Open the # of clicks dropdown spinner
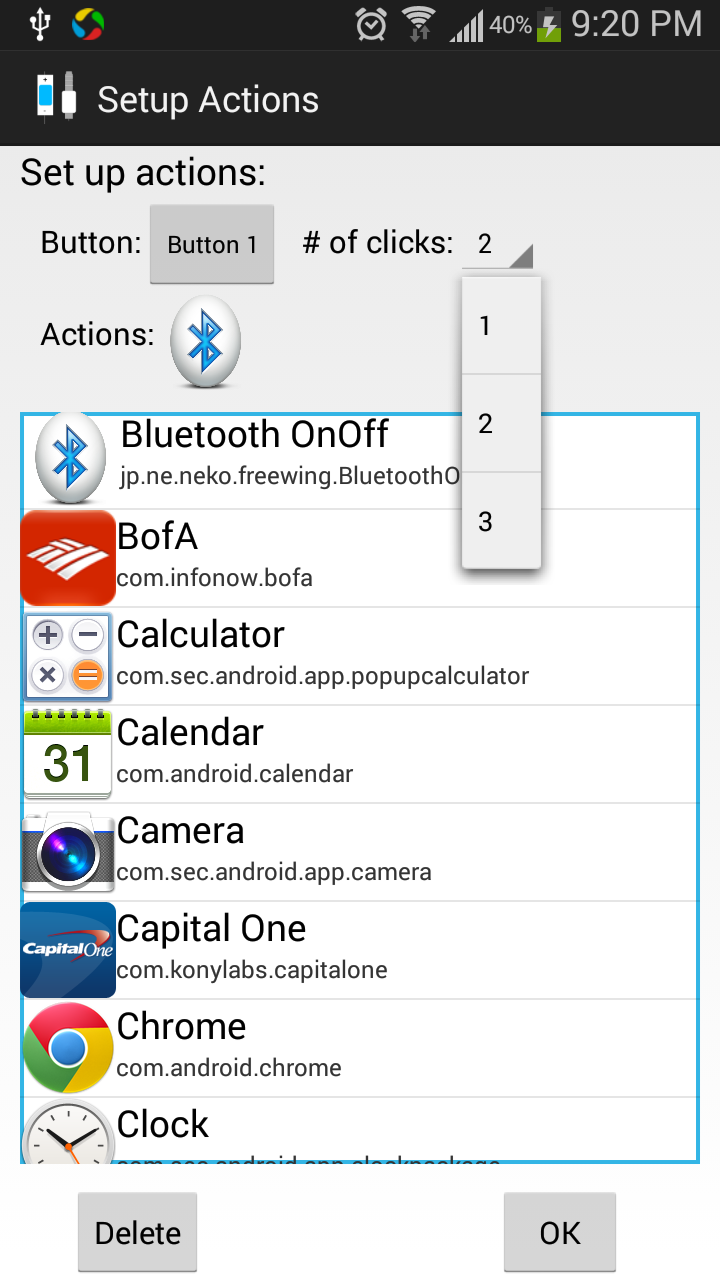This screenshot has width=720, height=1280. (x=497, y=244)
